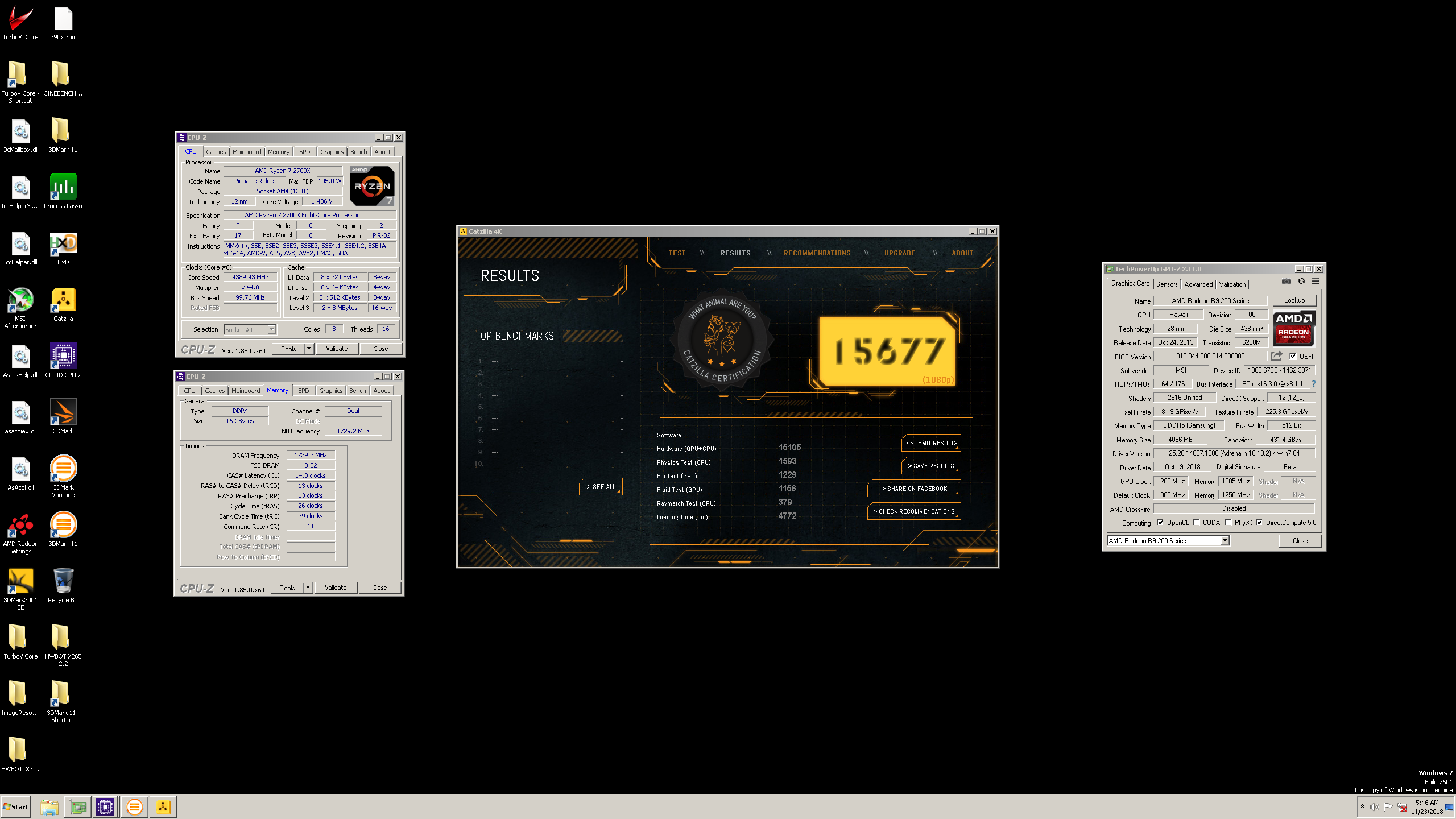Image resolution: width=1456 pixels, height=819 pixels.
Task: Open Tools dropdown arrow in lower CPU-Z
Action: click(x=308, y=588)
